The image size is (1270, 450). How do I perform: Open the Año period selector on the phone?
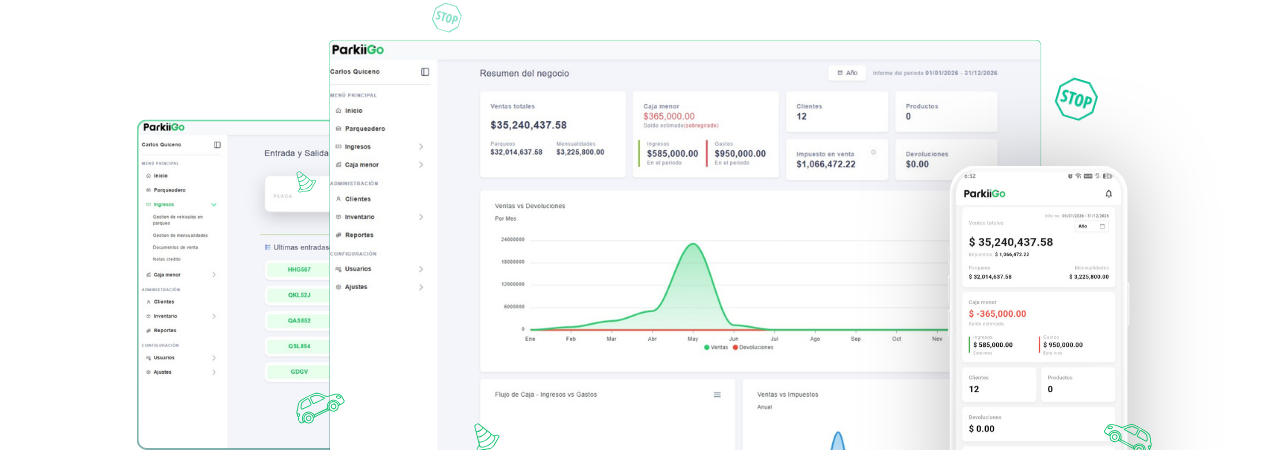pyautogui.click(x=1092, y=226)
